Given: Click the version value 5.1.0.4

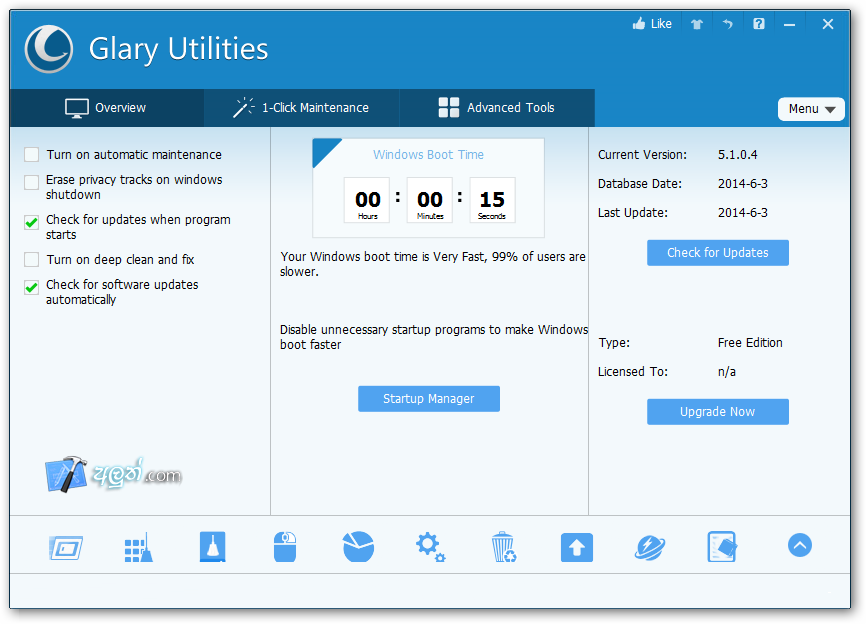Looking at the screenshot, I should click(737, 155).
